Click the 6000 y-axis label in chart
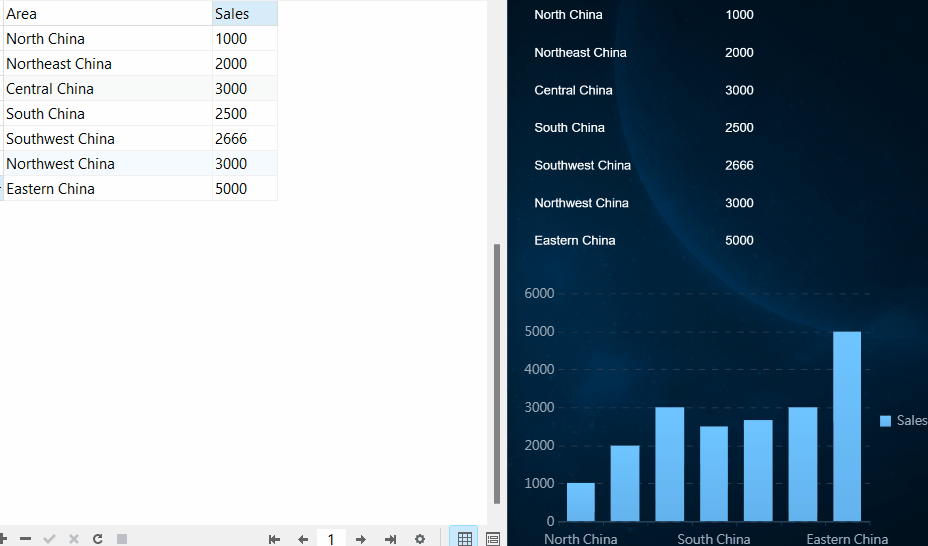The height and width of the screenshot is (546, 928). click(539, 293)
